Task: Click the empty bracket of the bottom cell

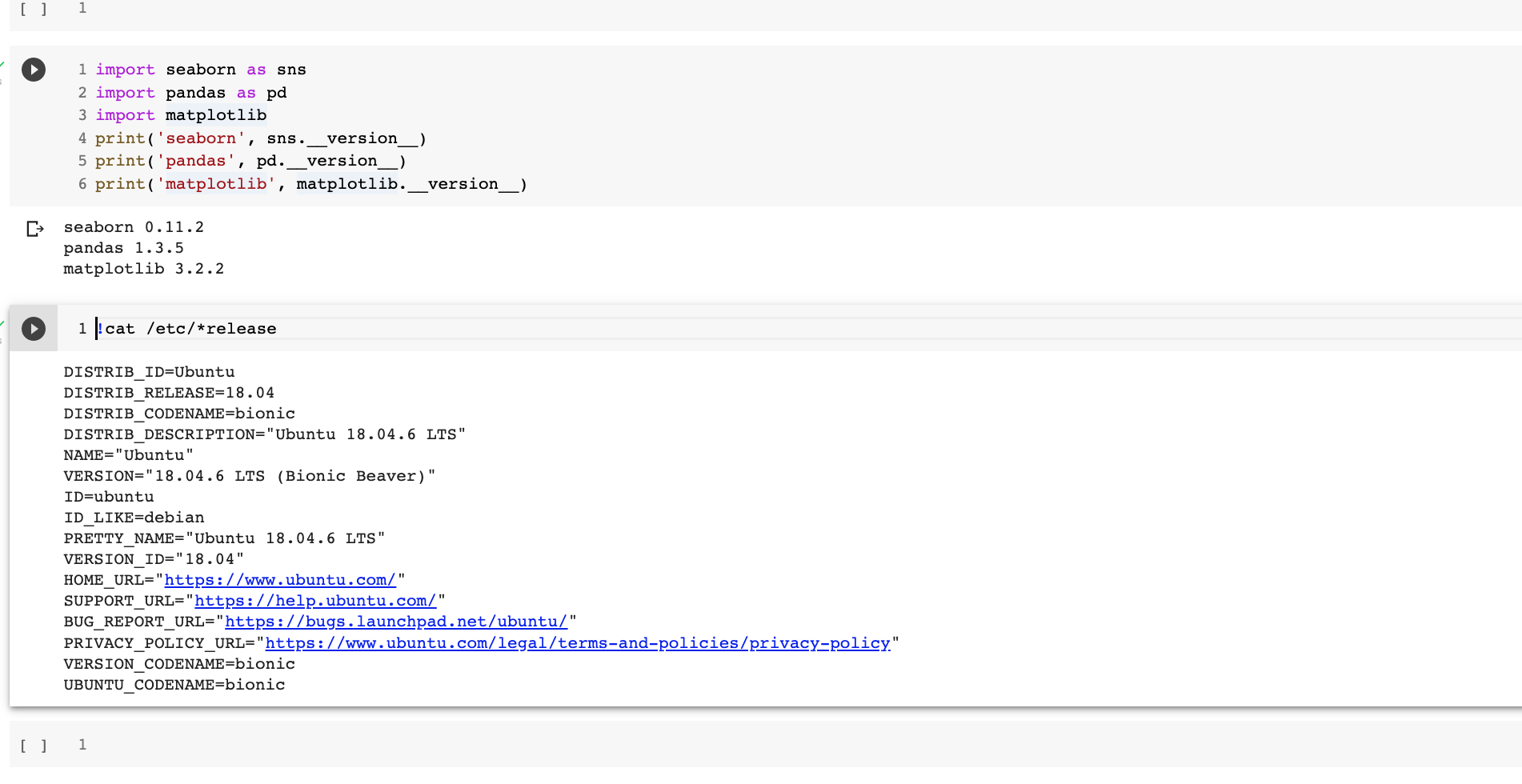Action: pyautogui.click(x=32, y=744)
